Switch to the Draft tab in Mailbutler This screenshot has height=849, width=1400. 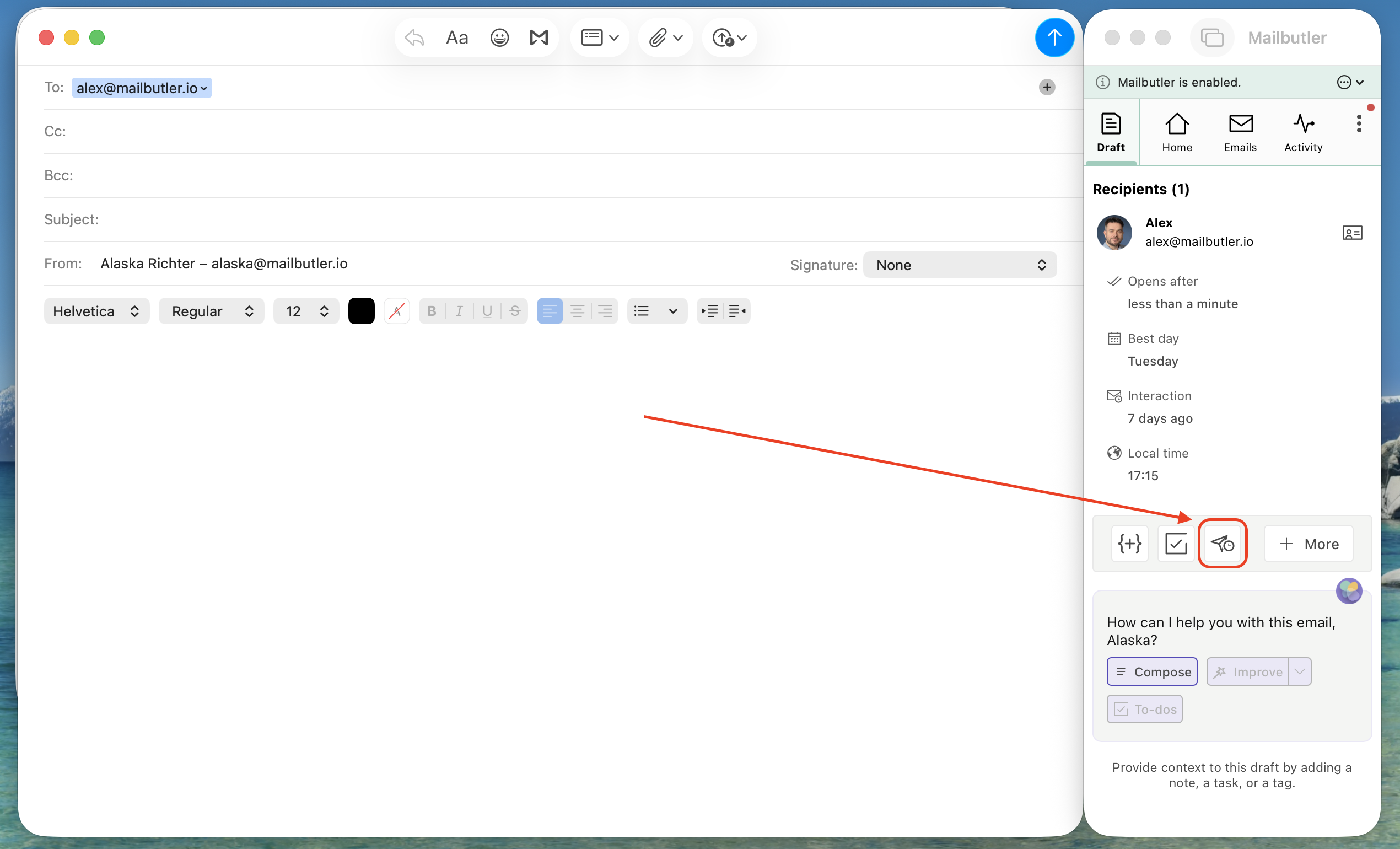1110,132
